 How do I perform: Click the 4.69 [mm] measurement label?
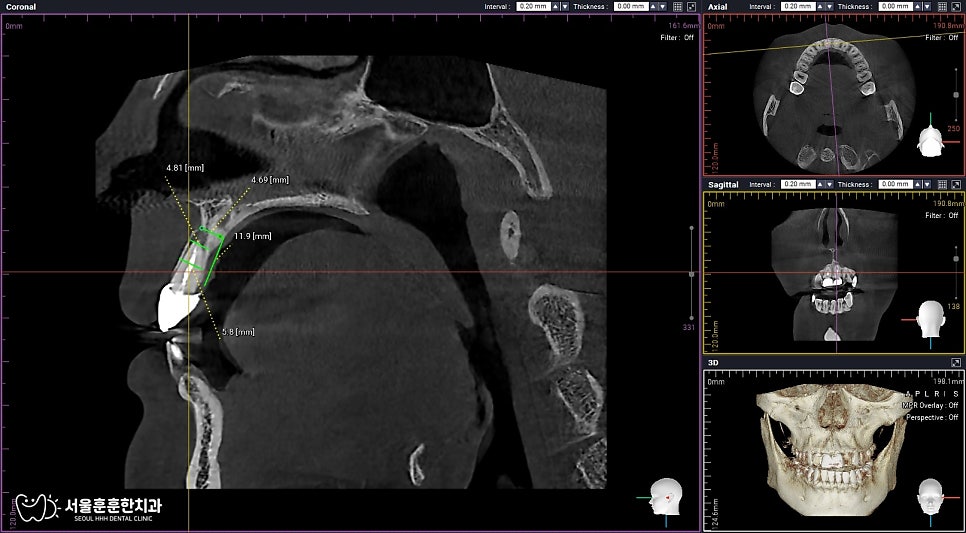[270, 180]
